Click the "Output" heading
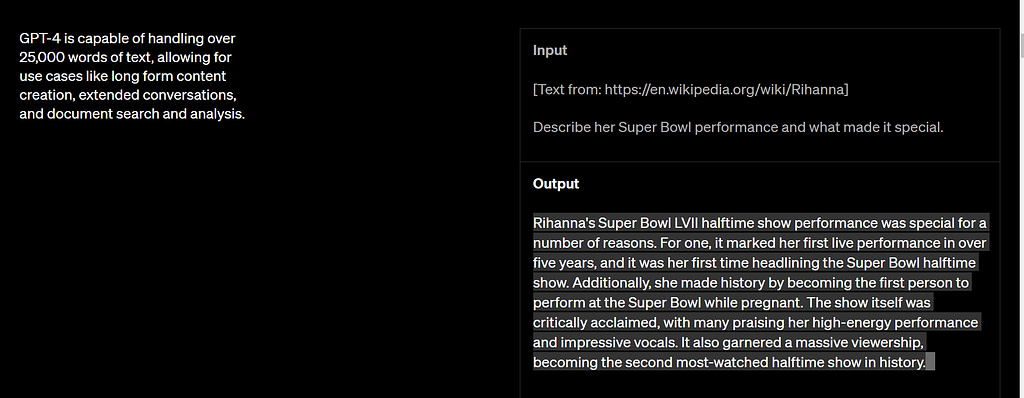 pyautogui.click(x=556, y=184)
